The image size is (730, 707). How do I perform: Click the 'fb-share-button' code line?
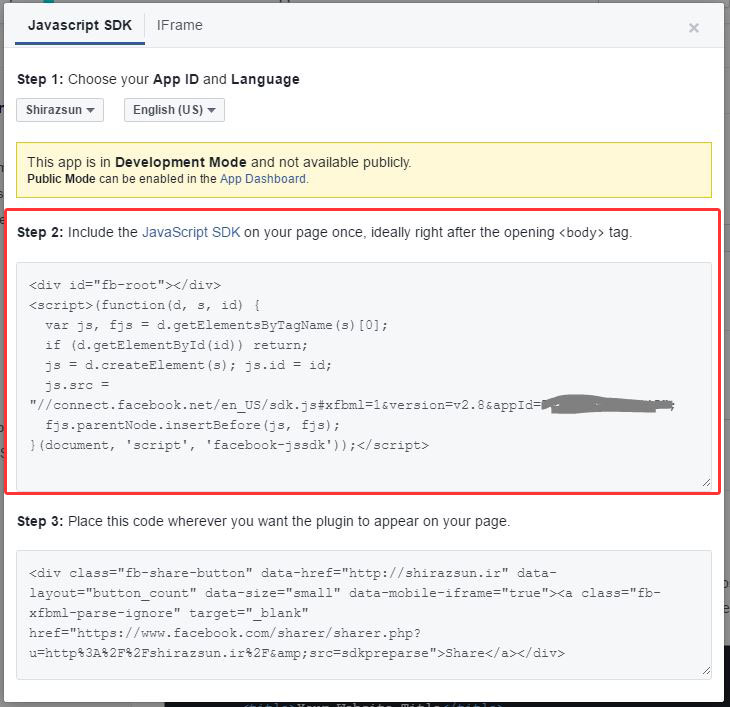click(292, 573)
